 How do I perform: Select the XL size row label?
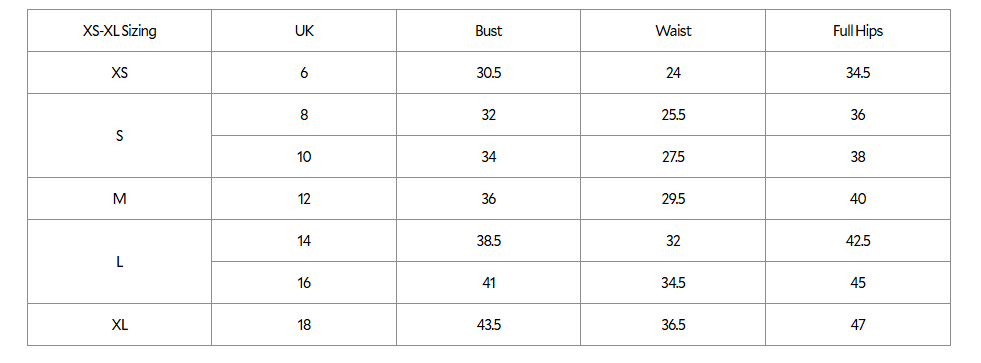point(119,325)
